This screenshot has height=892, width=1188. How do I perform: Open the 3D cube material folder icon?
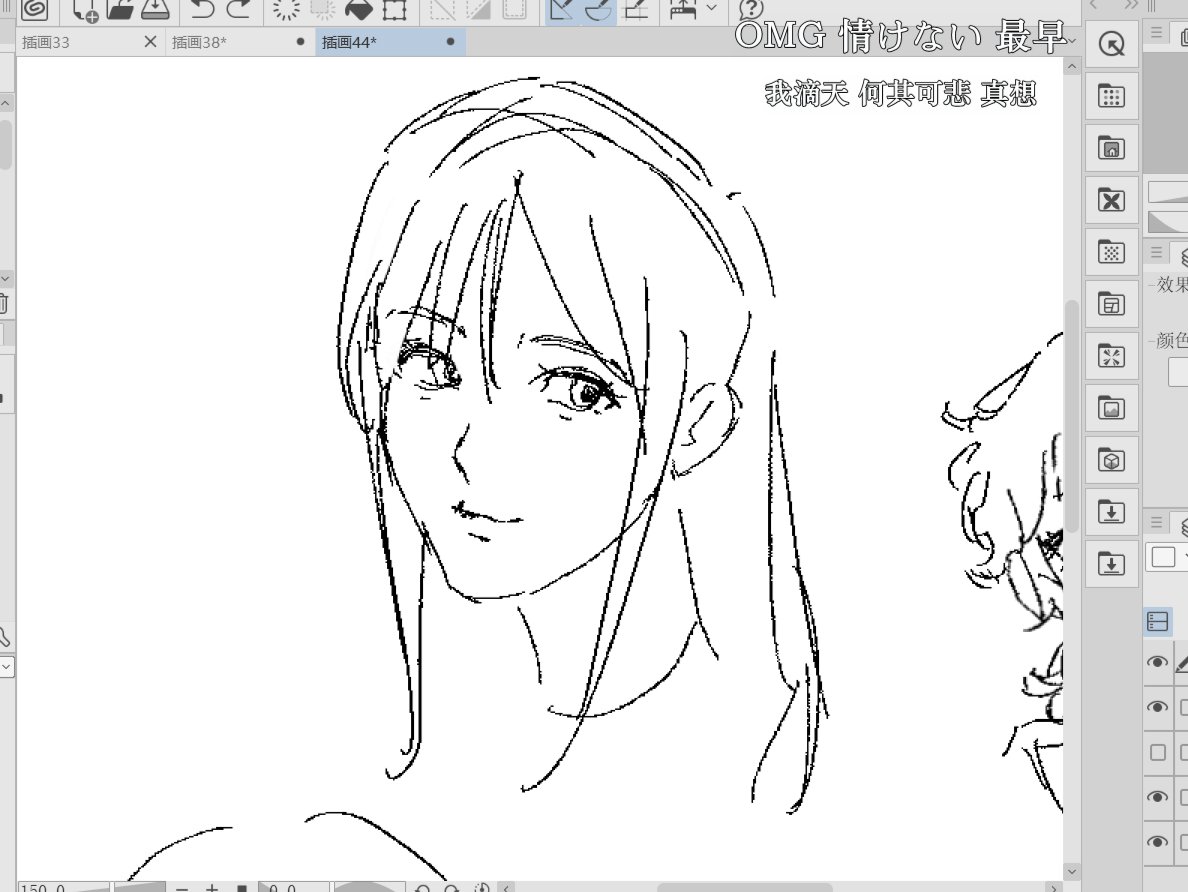(1111, 460)
